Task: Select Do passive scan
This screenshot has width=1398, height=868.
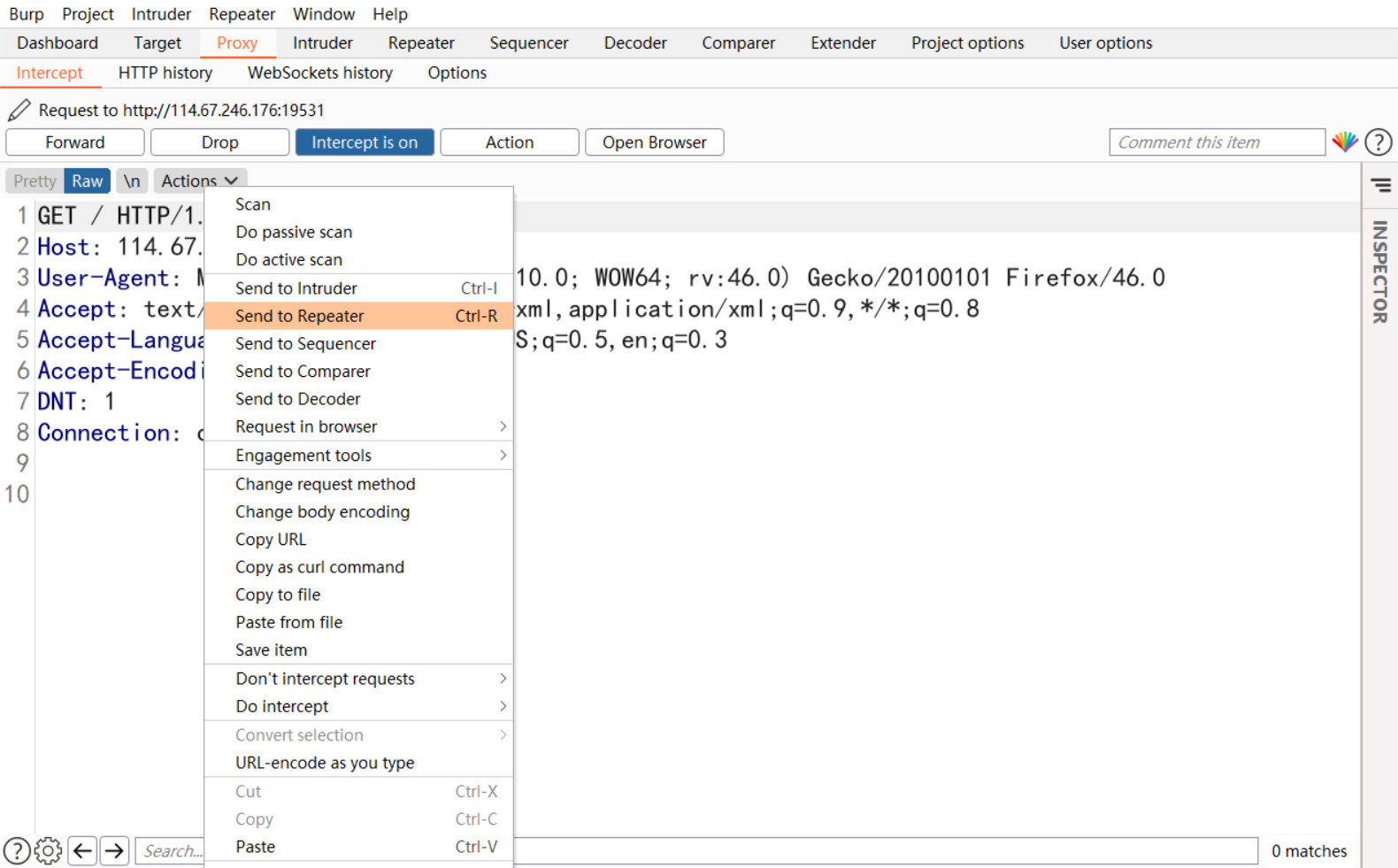Action: 358,232
